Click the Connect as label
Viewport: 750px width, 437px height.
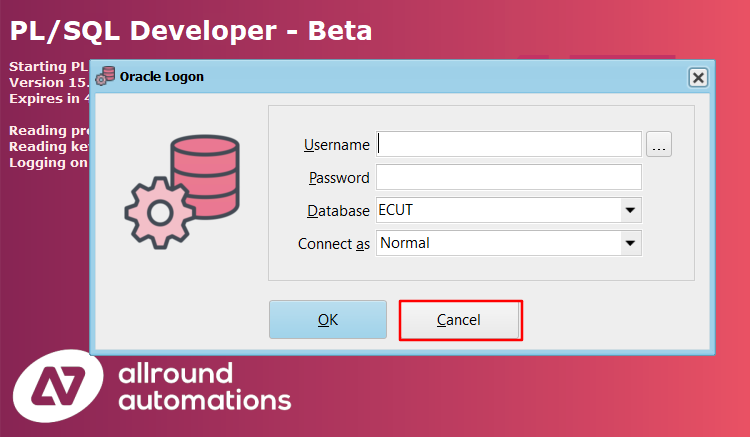[334, 243]
